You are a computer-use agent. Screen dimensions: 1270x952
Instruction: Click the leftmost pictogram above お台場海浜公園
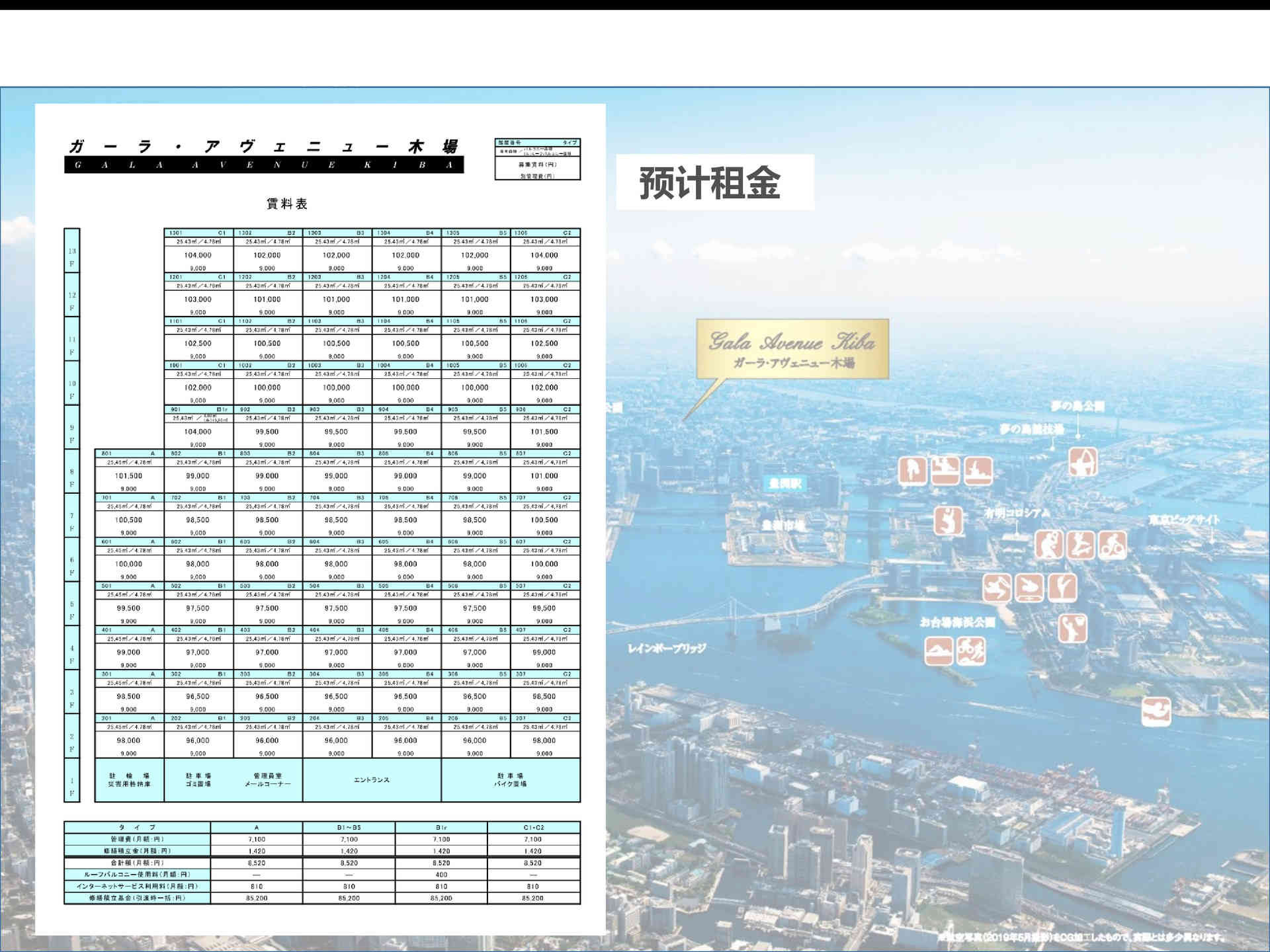997,587
